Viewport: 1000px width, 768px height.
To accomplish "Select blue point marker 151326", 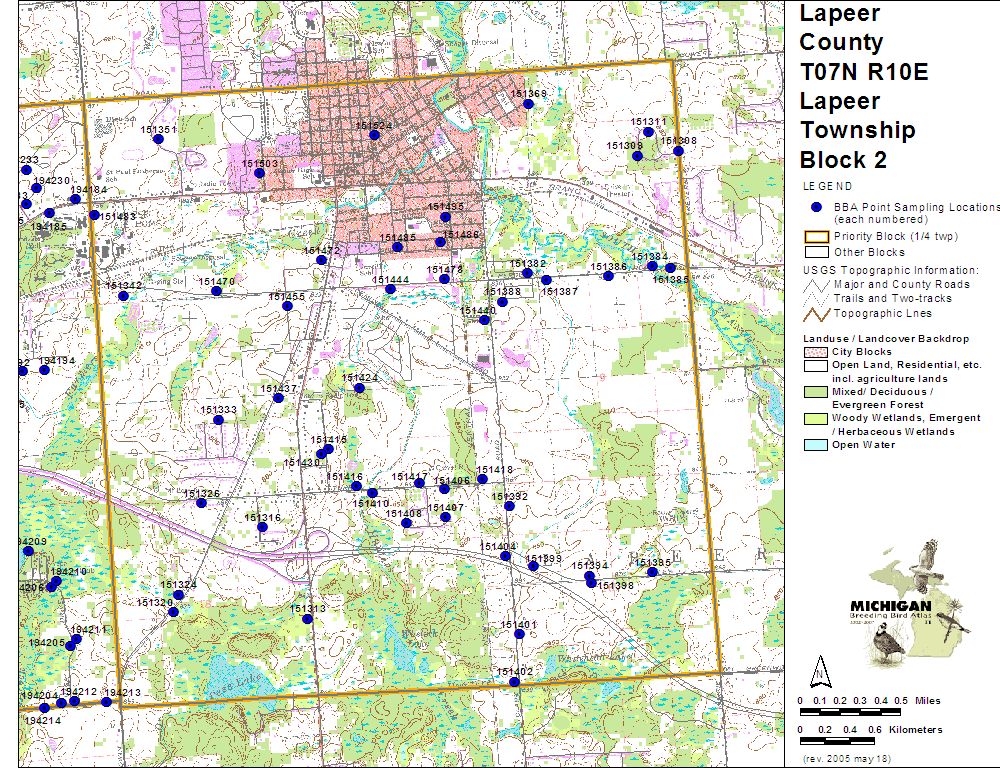I will 201,503.
